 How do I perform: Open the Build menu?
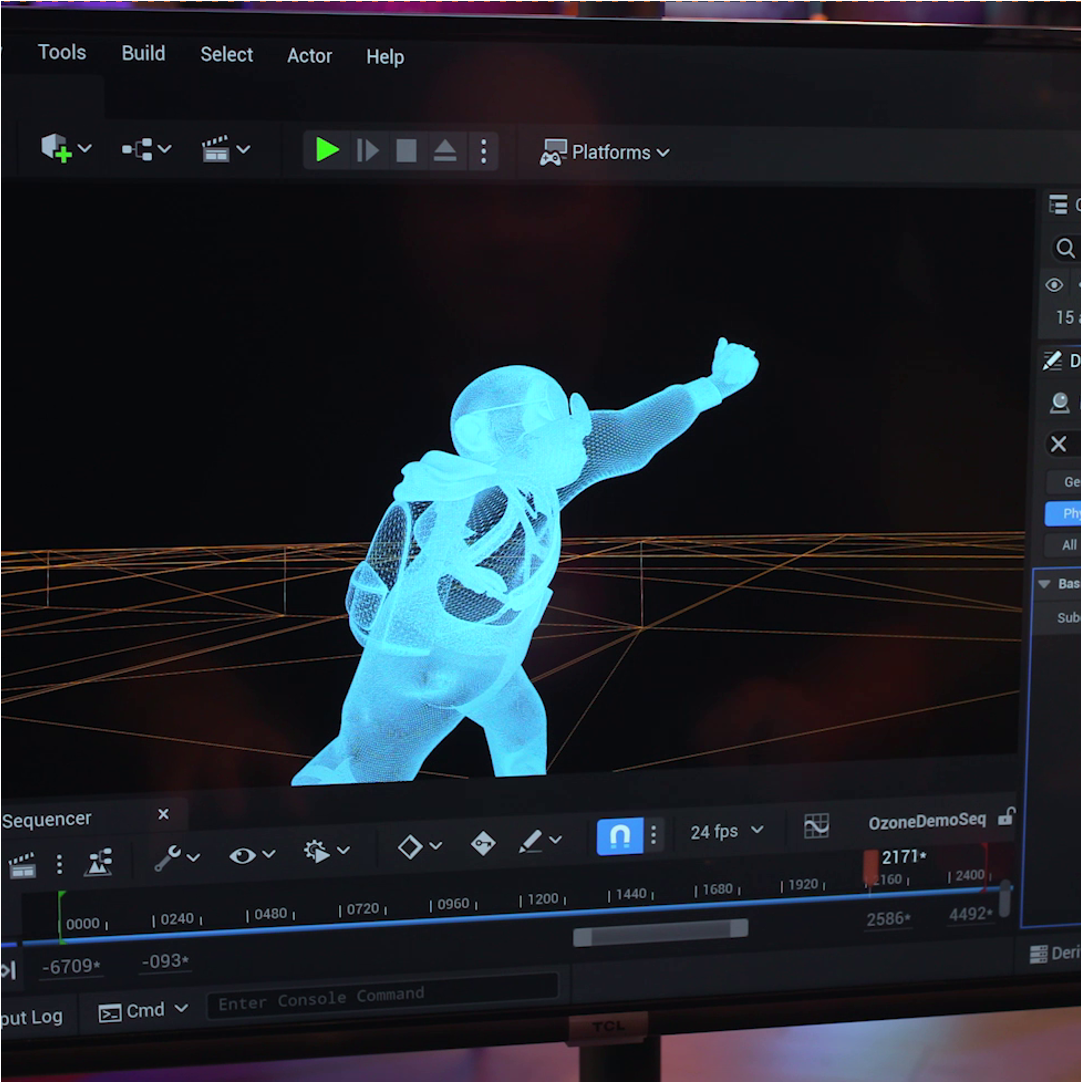tap(142, 54)
